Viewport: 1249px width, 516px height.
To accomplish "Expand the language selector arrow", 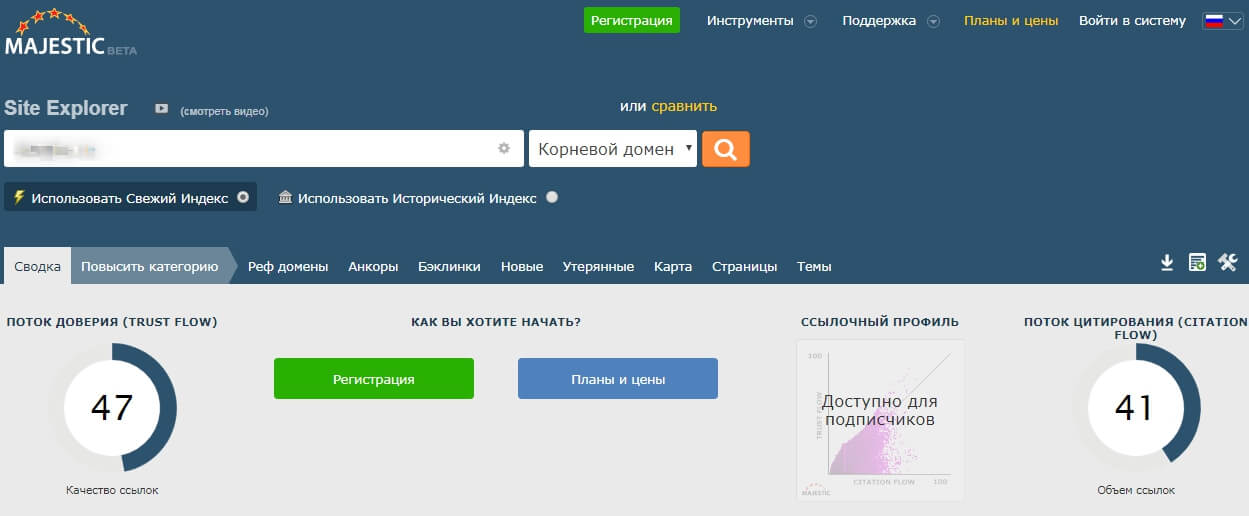I will 1236,22.
